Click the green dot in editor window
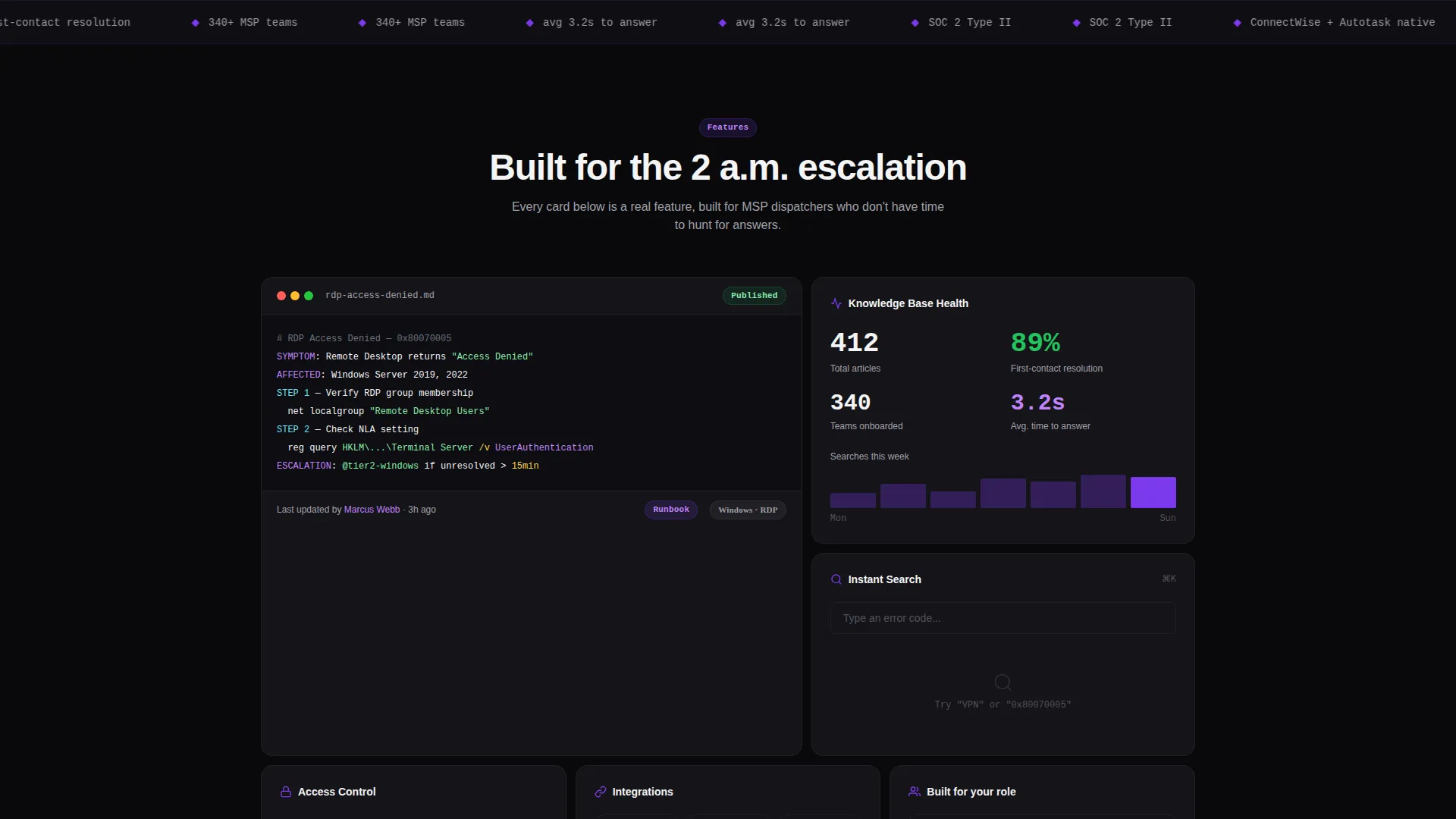The height and width of the screenshot is (819, 1456). click(309, 296)
